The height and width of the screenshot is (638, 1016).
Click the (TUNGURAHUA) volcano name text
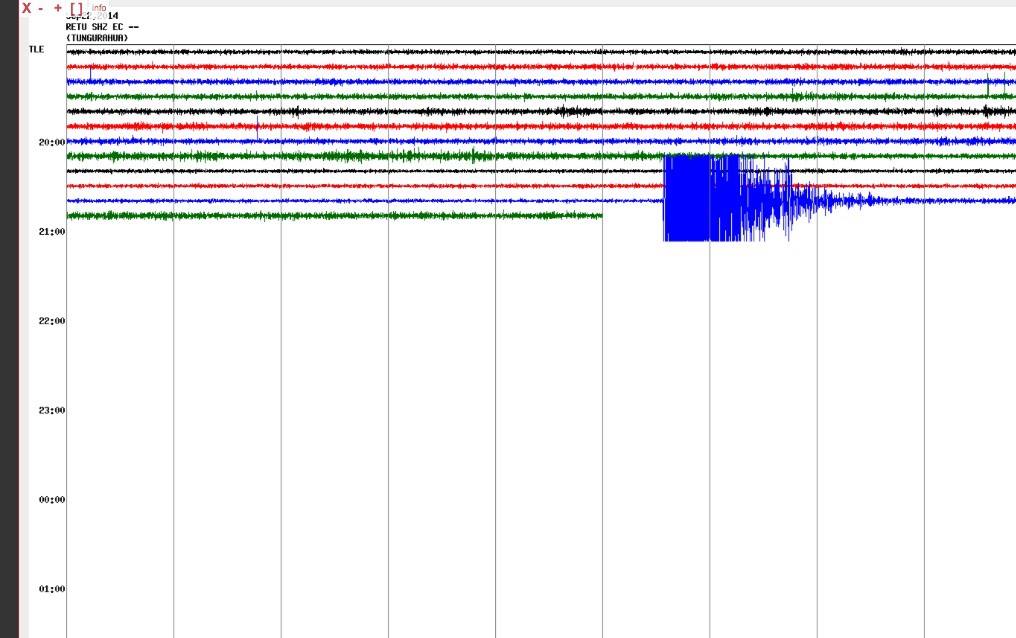click(x=97, y=38)
